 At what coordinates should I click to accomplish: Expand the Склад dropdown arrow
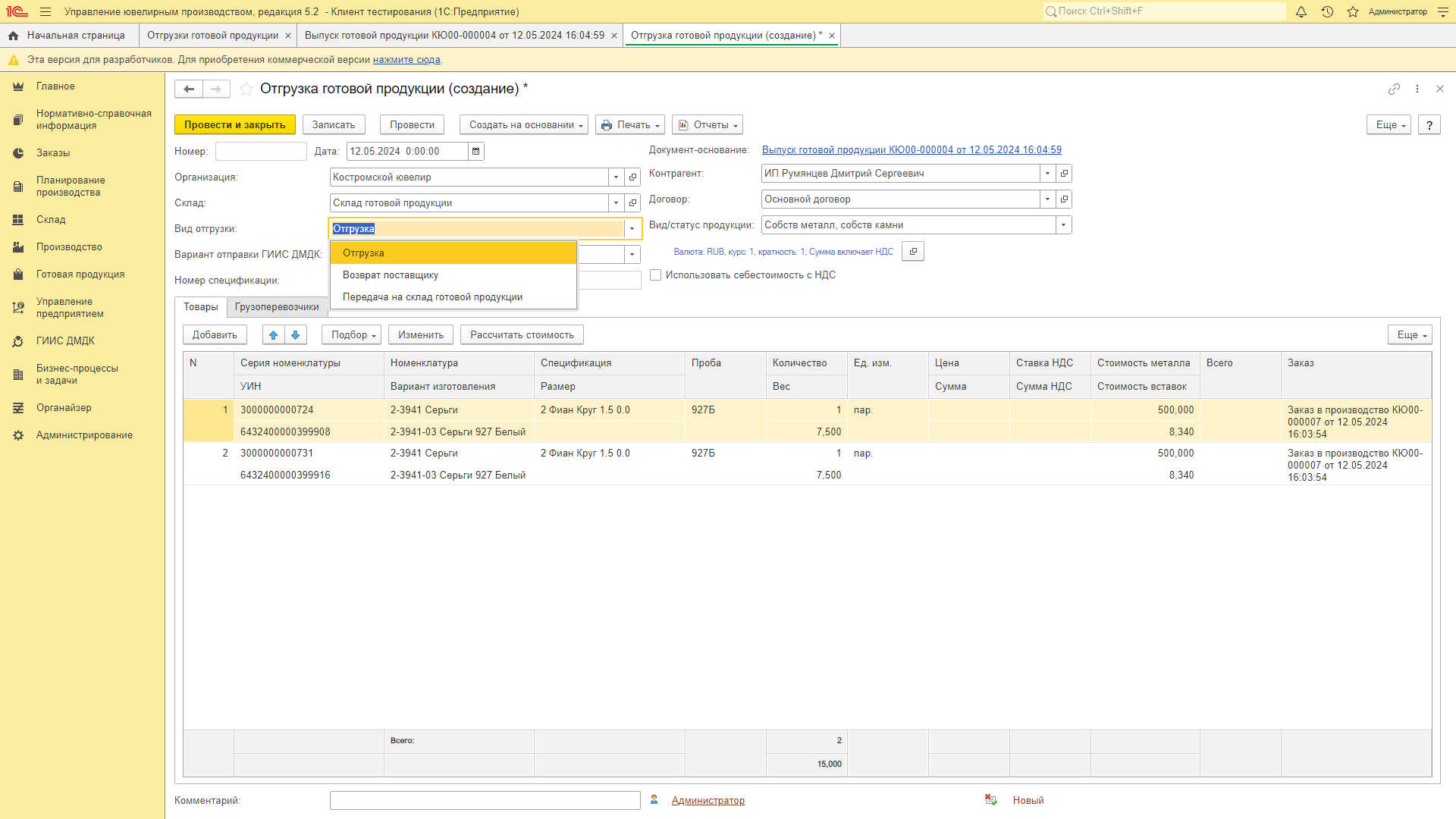[616, 203]
